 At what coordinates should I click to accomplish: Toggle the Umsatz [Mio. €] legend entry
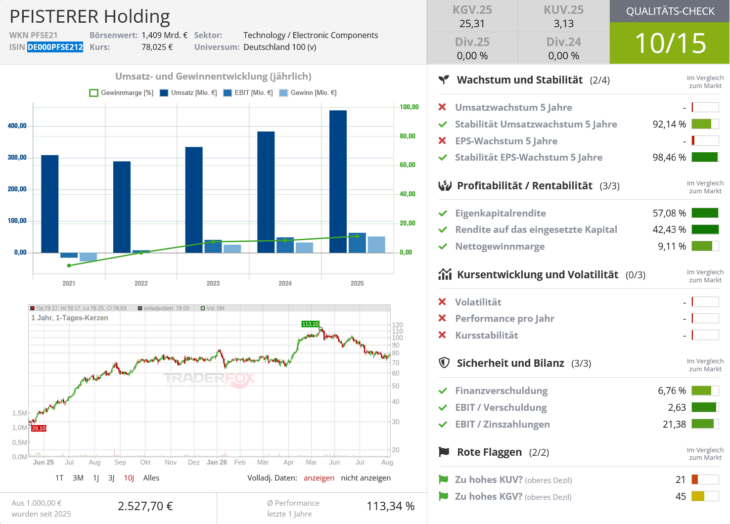[x=189, y=93]
